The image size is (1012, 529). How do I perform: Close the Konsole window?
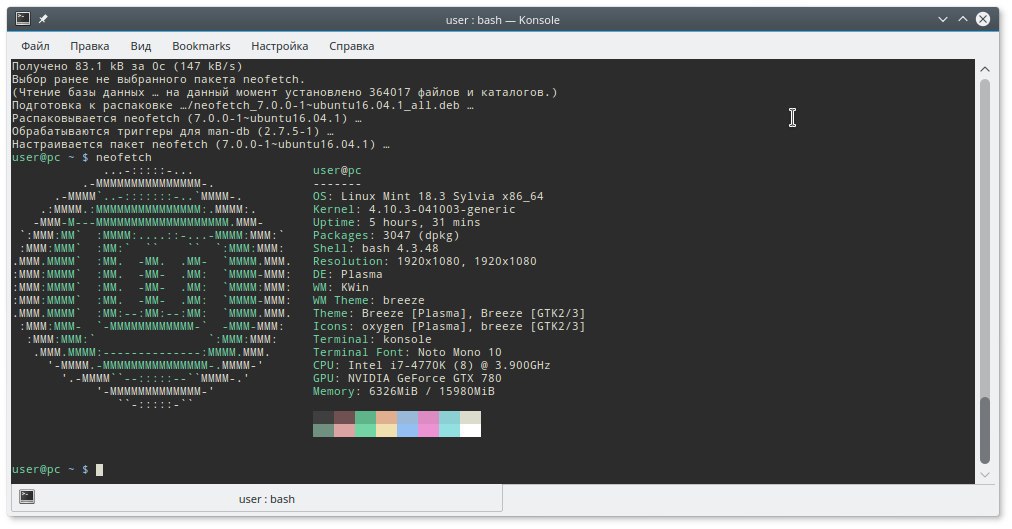coord(983,19)
